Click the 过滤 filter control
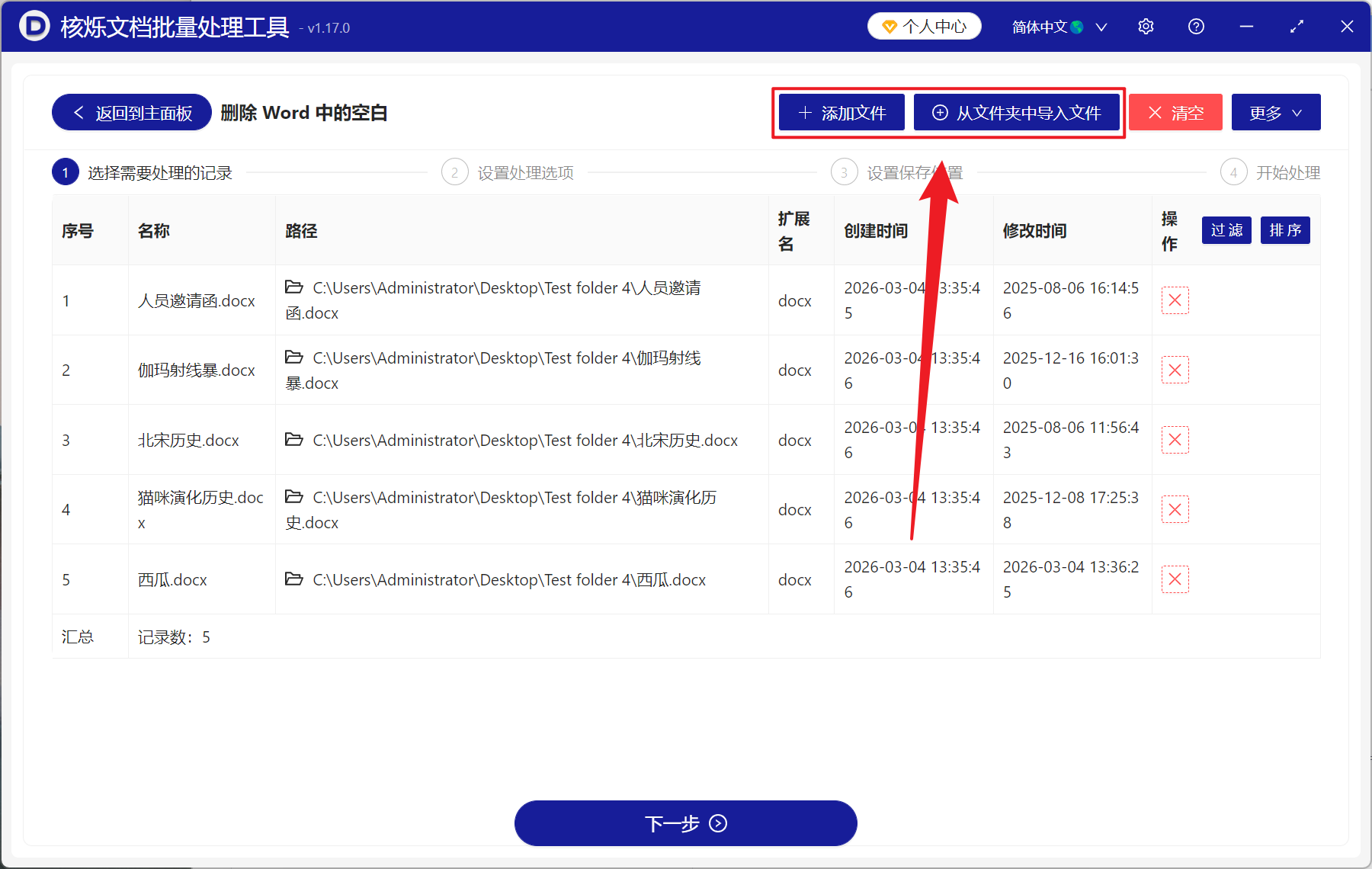This screenshot has width=1372, height=869. coord(1226,230)
